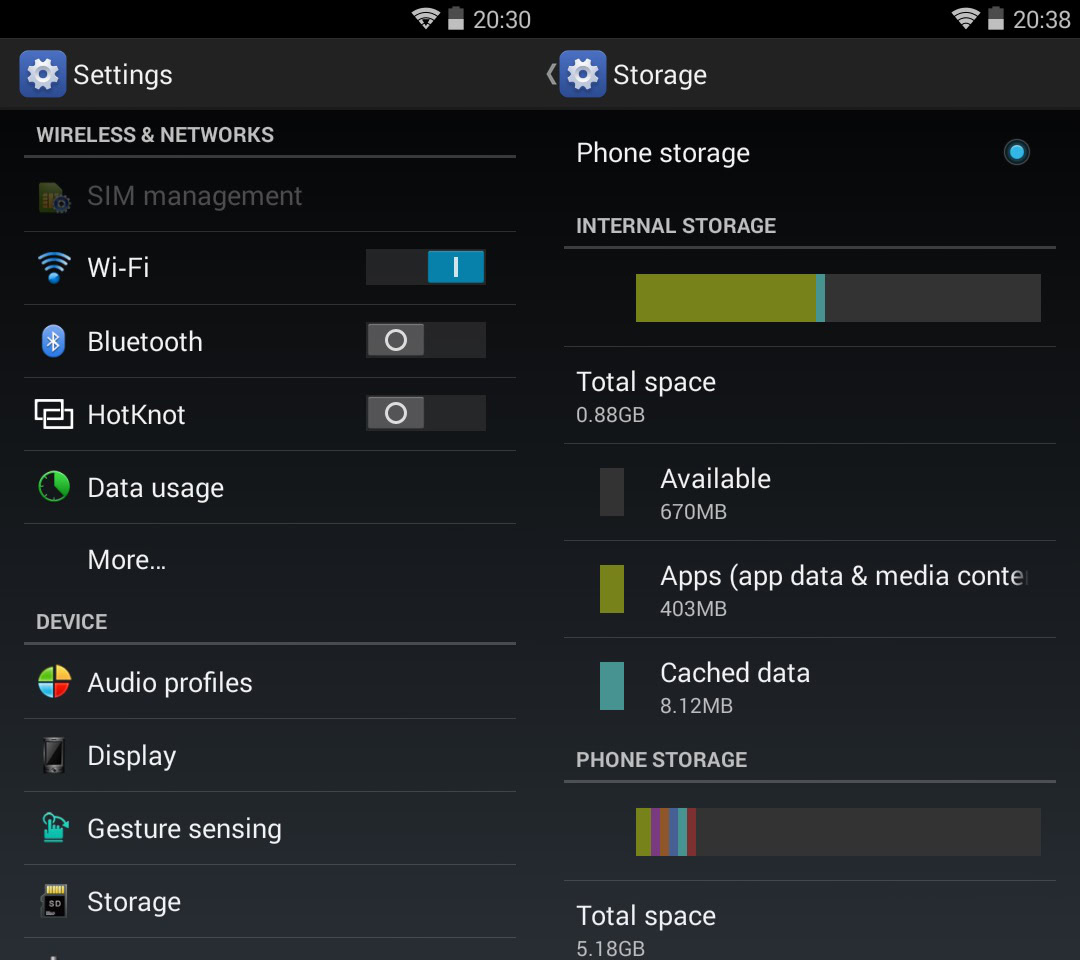This screenshot has height=960, width=1080.
Task: Turn off the Wi-Fi switch
Action: [426, 268]
